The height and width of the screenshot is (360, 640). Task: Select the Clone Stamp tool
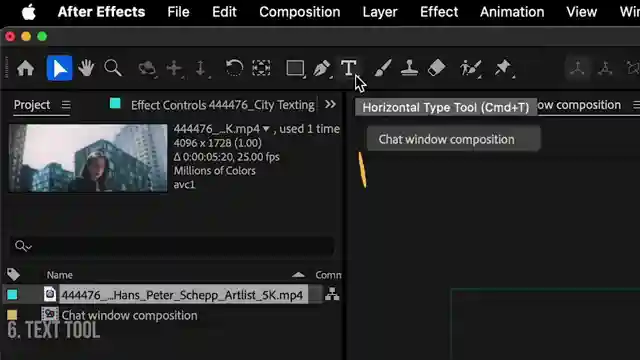coord(409,68)
